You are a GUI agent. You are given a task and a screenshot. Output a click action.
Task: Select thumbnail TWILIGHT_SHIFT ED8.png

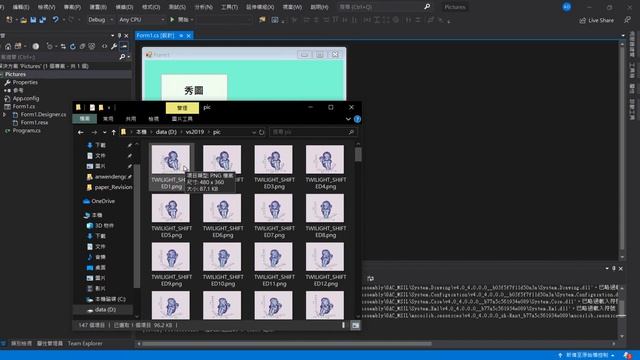[x=325, y=216]
